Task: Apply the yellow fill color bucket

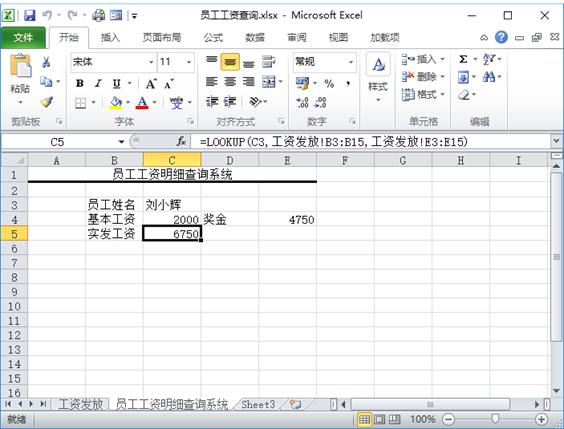Action: click(x=116, y=103)
